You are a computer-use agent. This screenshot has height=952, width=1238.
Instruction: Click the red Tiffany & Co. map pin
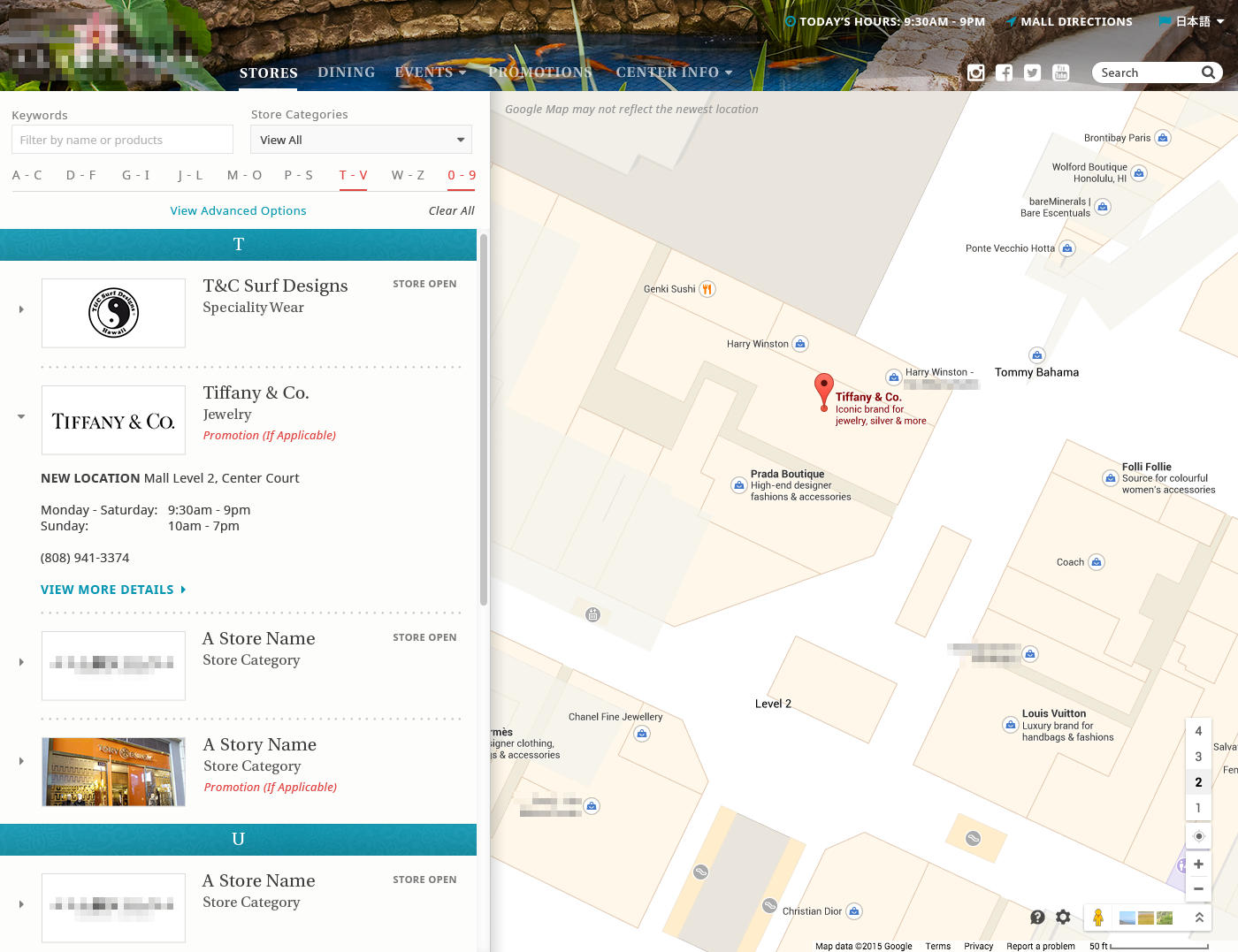(823, 392)
